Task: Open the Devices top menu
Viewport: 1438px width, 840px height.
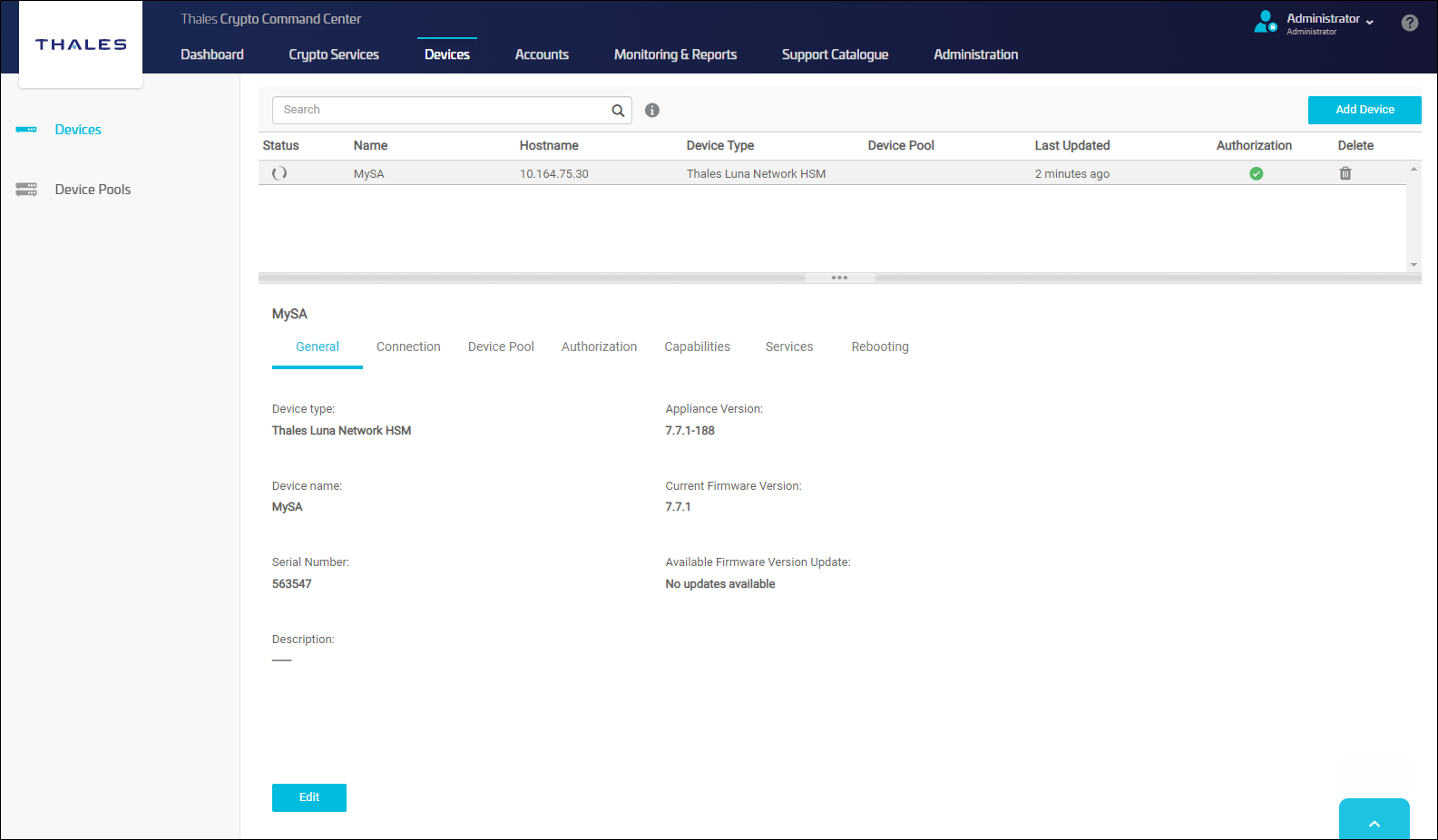Action: pyautogui.click(x=447, y=54)
